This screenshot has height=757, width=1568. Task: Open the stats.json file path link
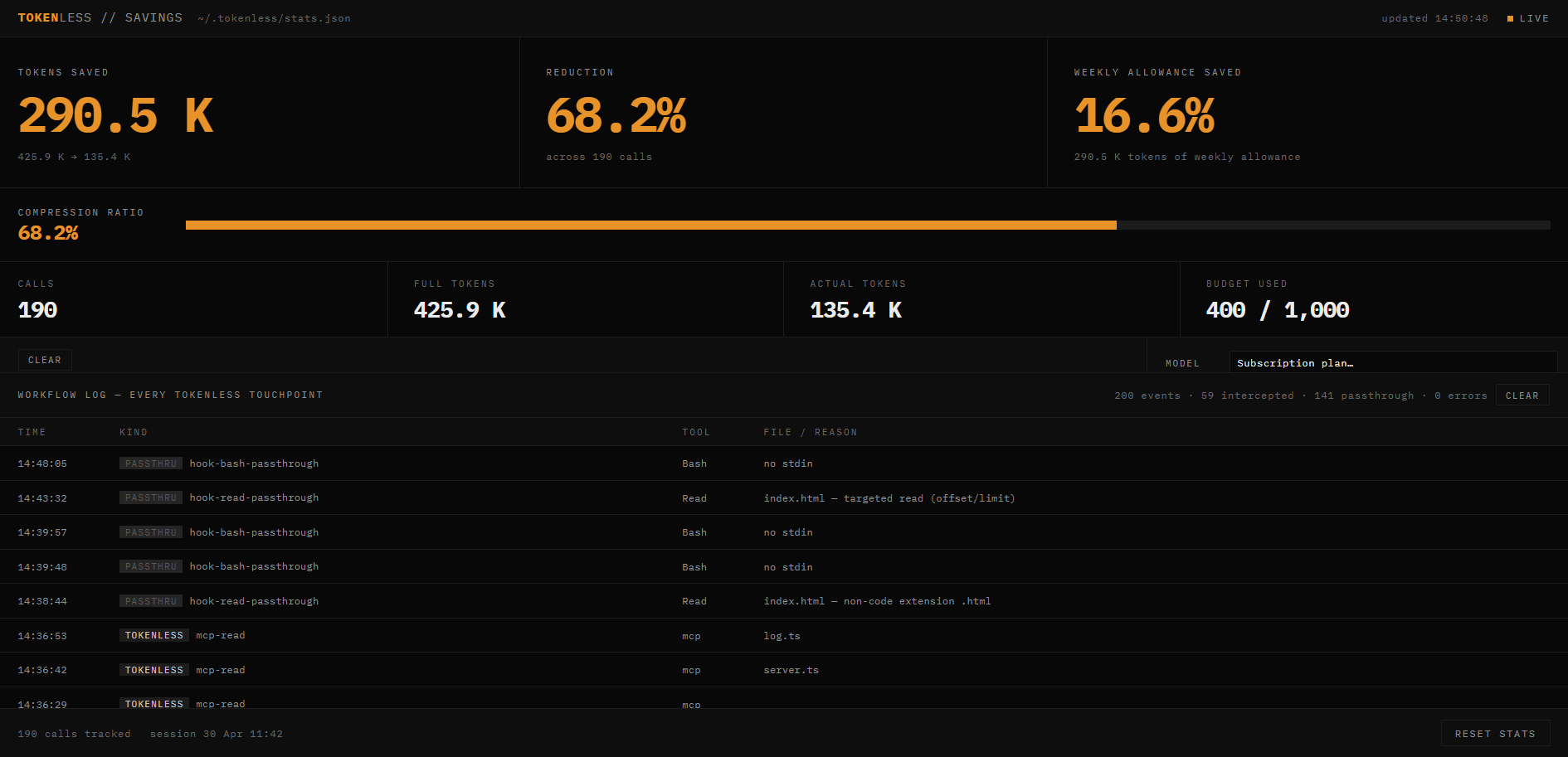(x=274, y=18)
